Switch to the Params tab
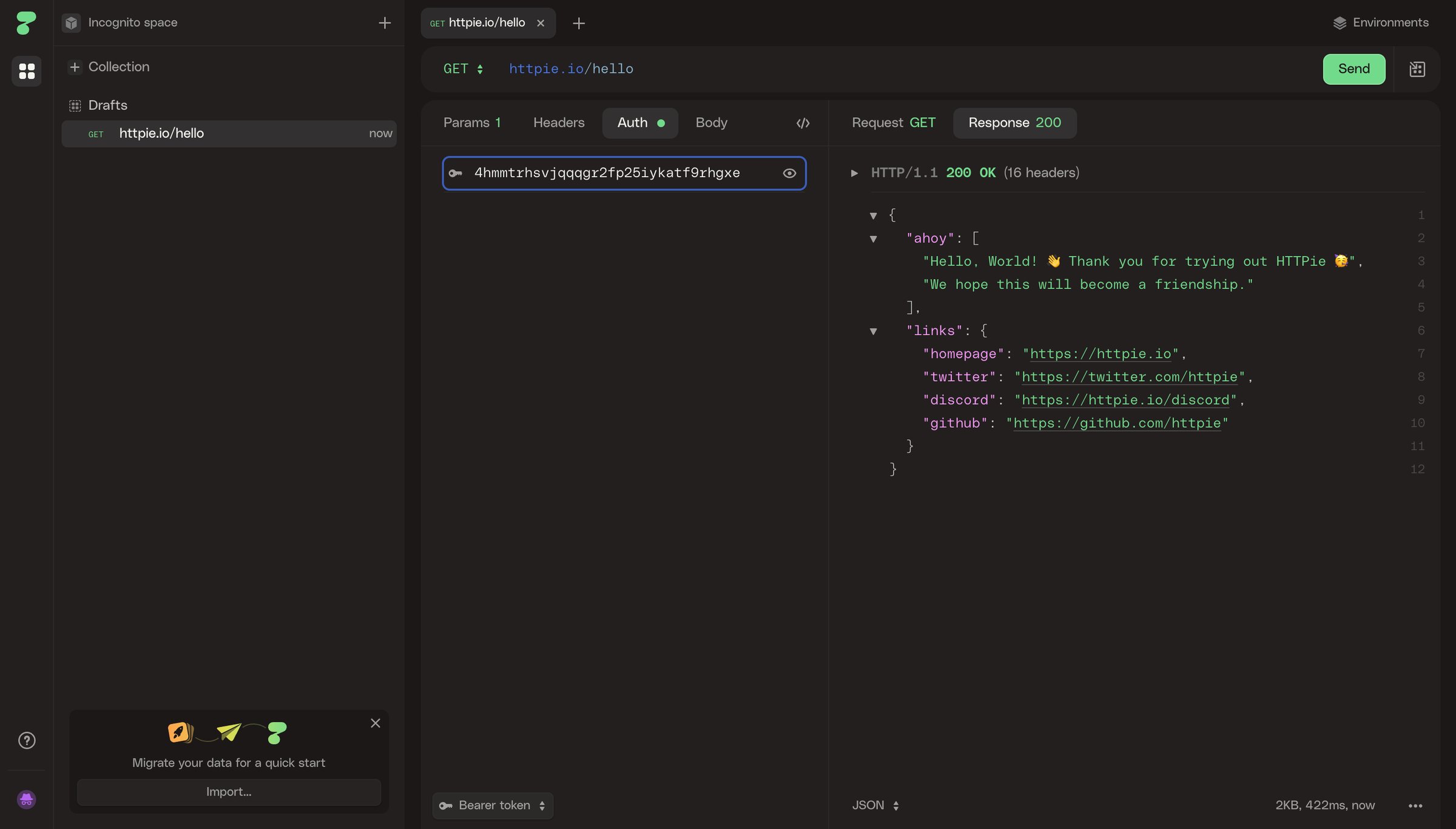This screenshot has width=1456, height=829. point(472,123)
